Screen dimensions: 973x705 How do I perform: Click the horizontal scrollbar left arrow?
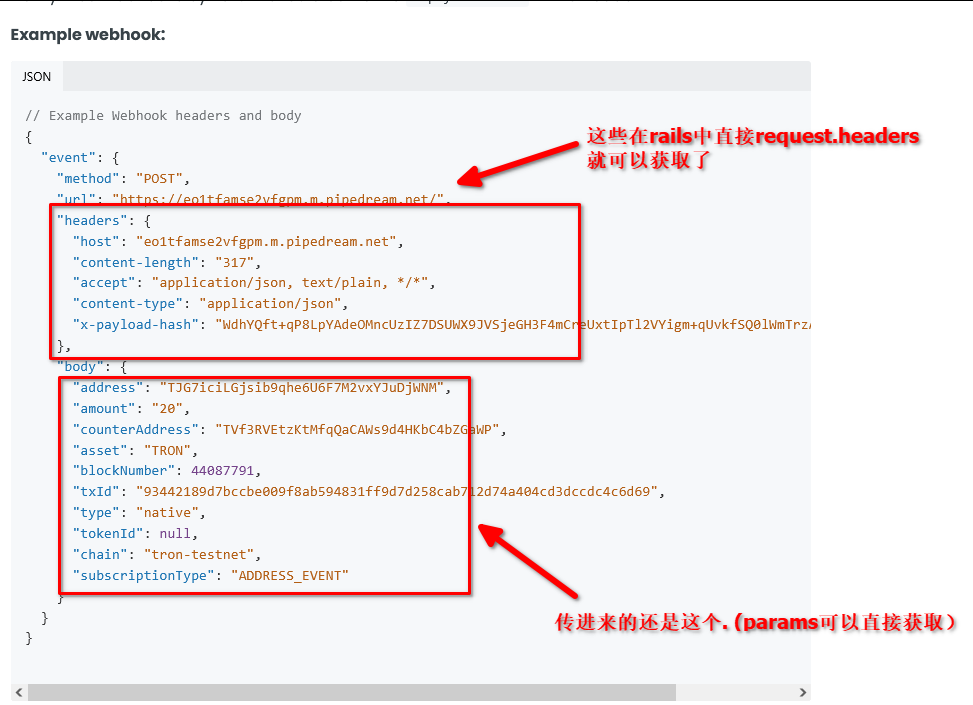click(x=19, y=692)
